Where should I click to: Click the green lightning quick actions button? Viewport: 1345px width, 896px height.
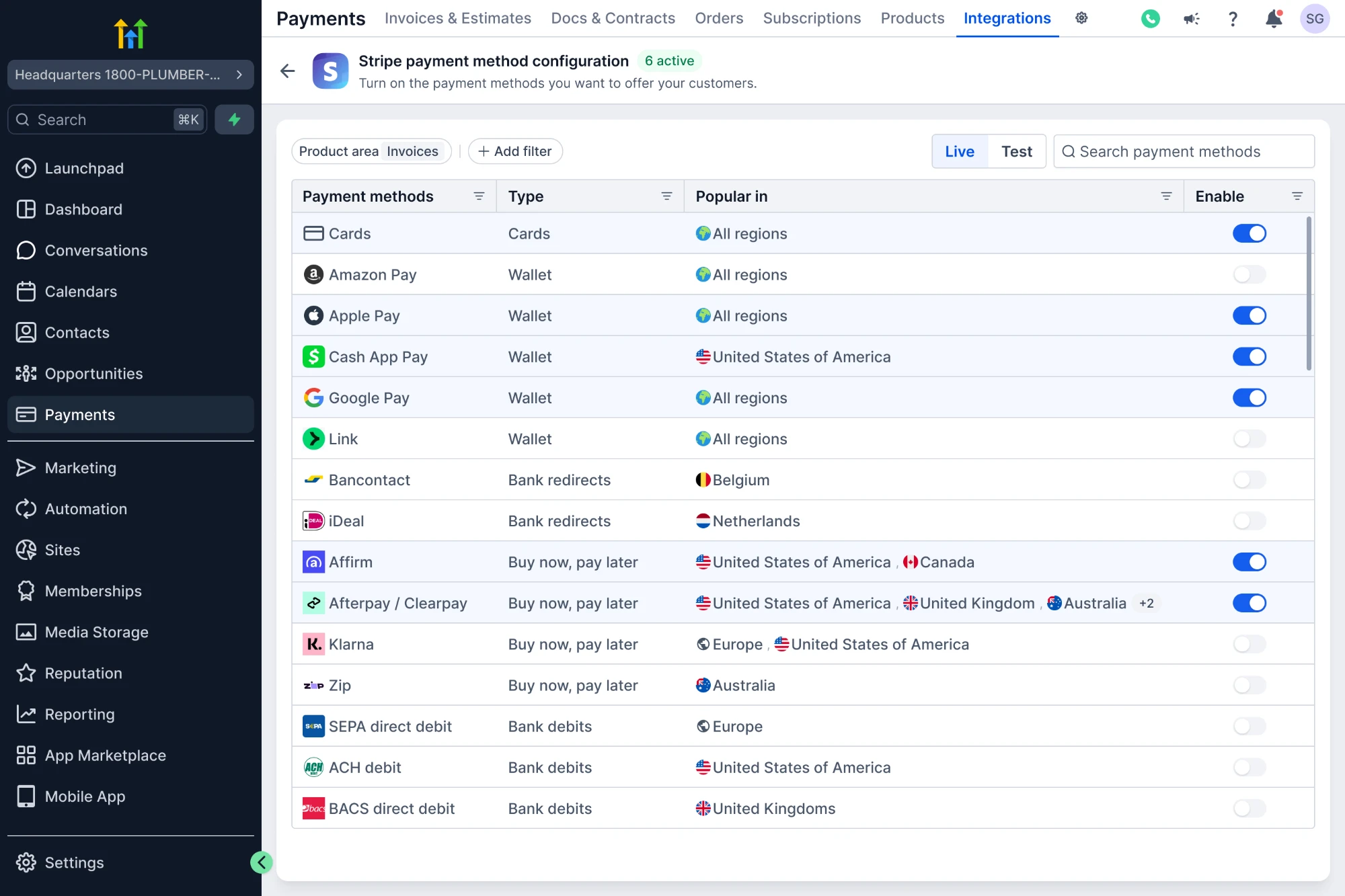[x=234, y=120]
